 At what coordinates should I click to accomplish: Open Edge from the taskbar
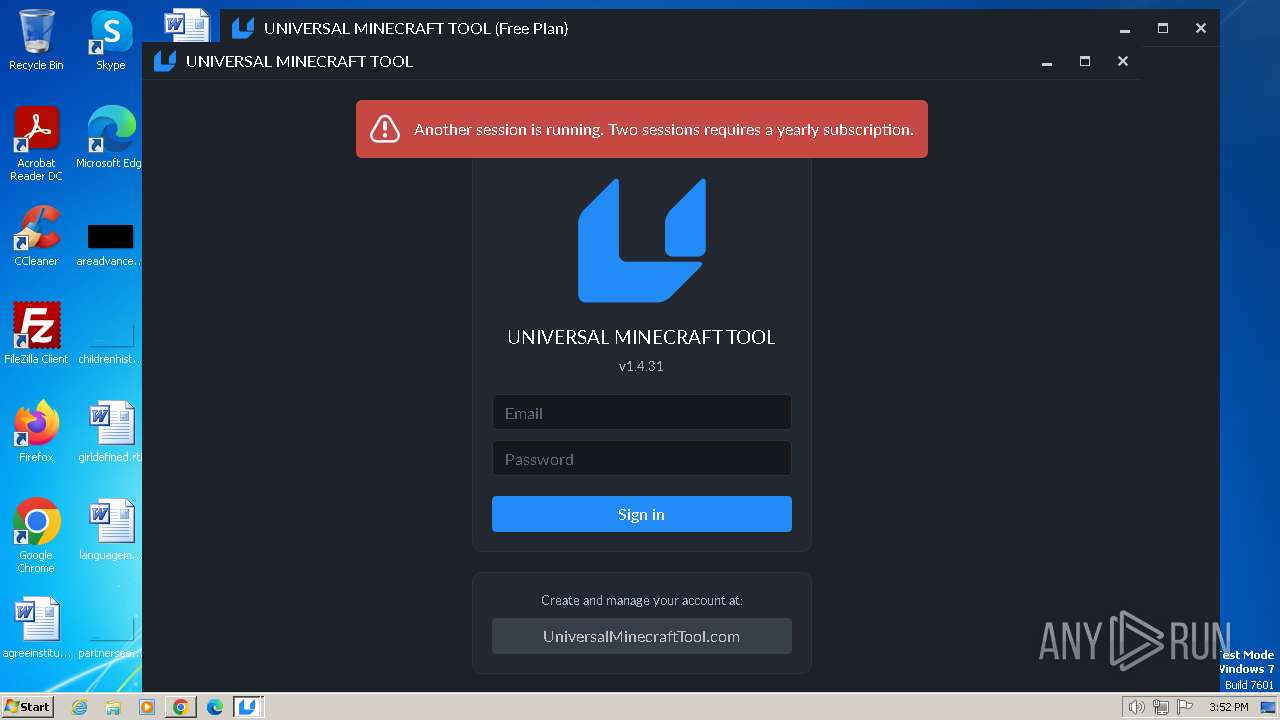214,707
